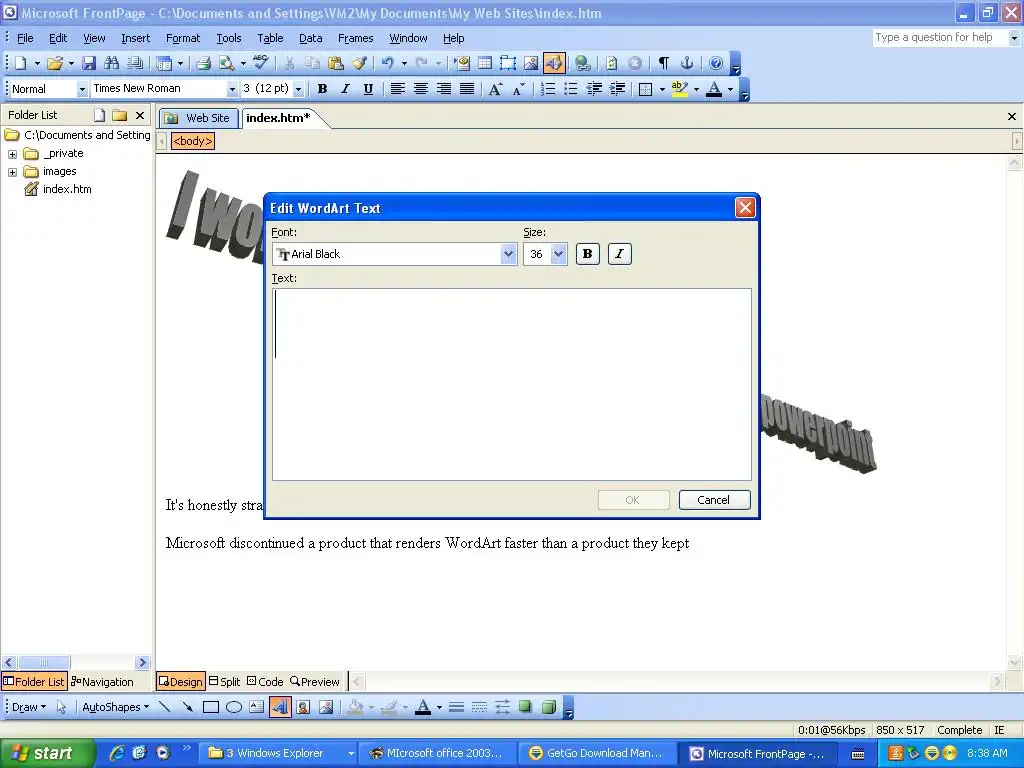Switch to Preview view tab
Viewport: 1024px width, 768px height.
point(315,682)
